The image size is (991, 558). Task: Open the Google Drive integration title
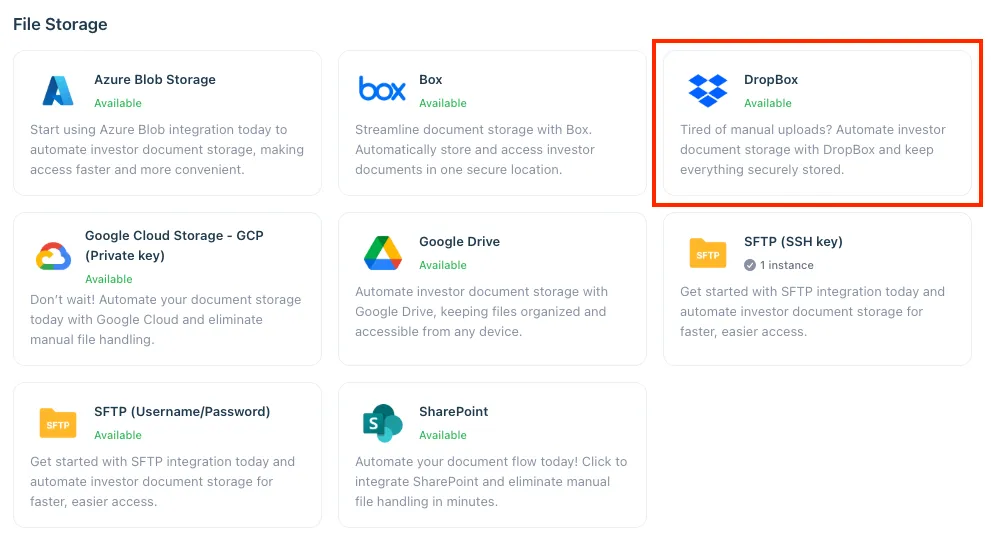point(459,241)
